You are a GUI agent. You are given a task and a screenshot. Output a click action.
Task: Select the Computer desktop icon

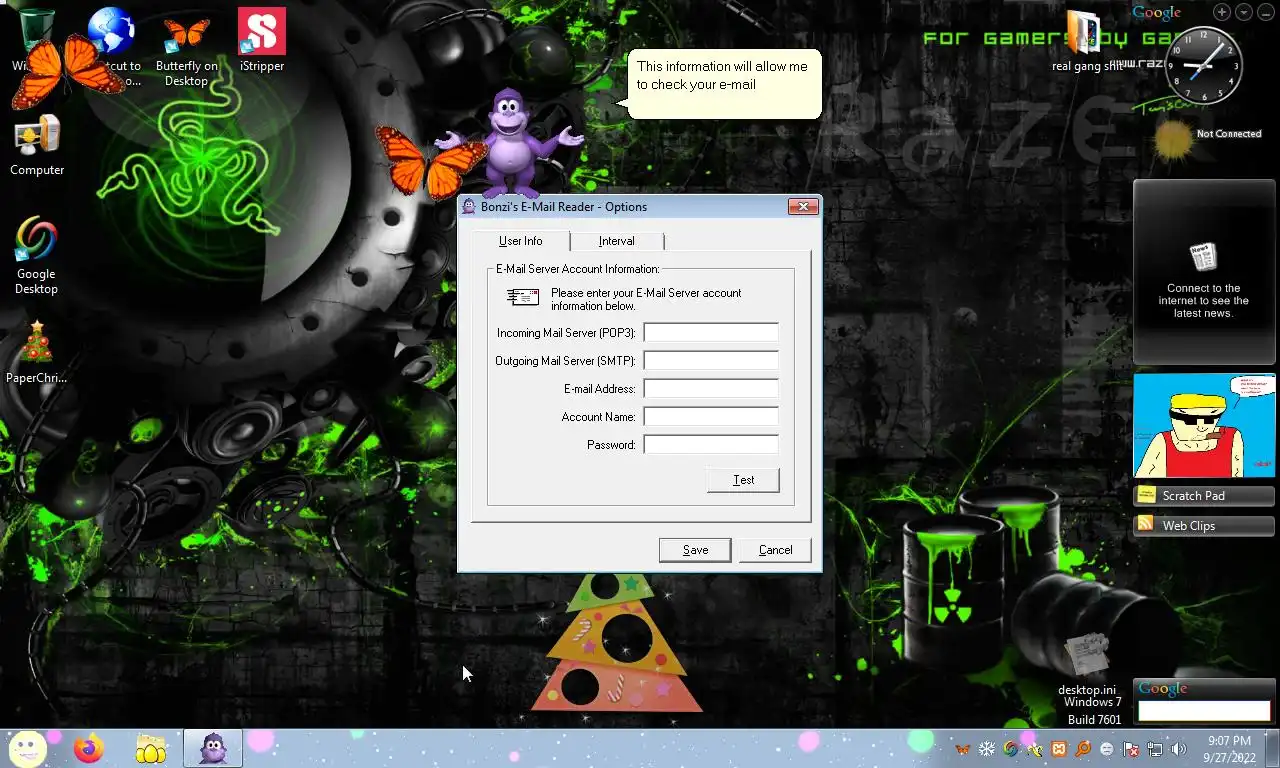click(x=37, y=145)
